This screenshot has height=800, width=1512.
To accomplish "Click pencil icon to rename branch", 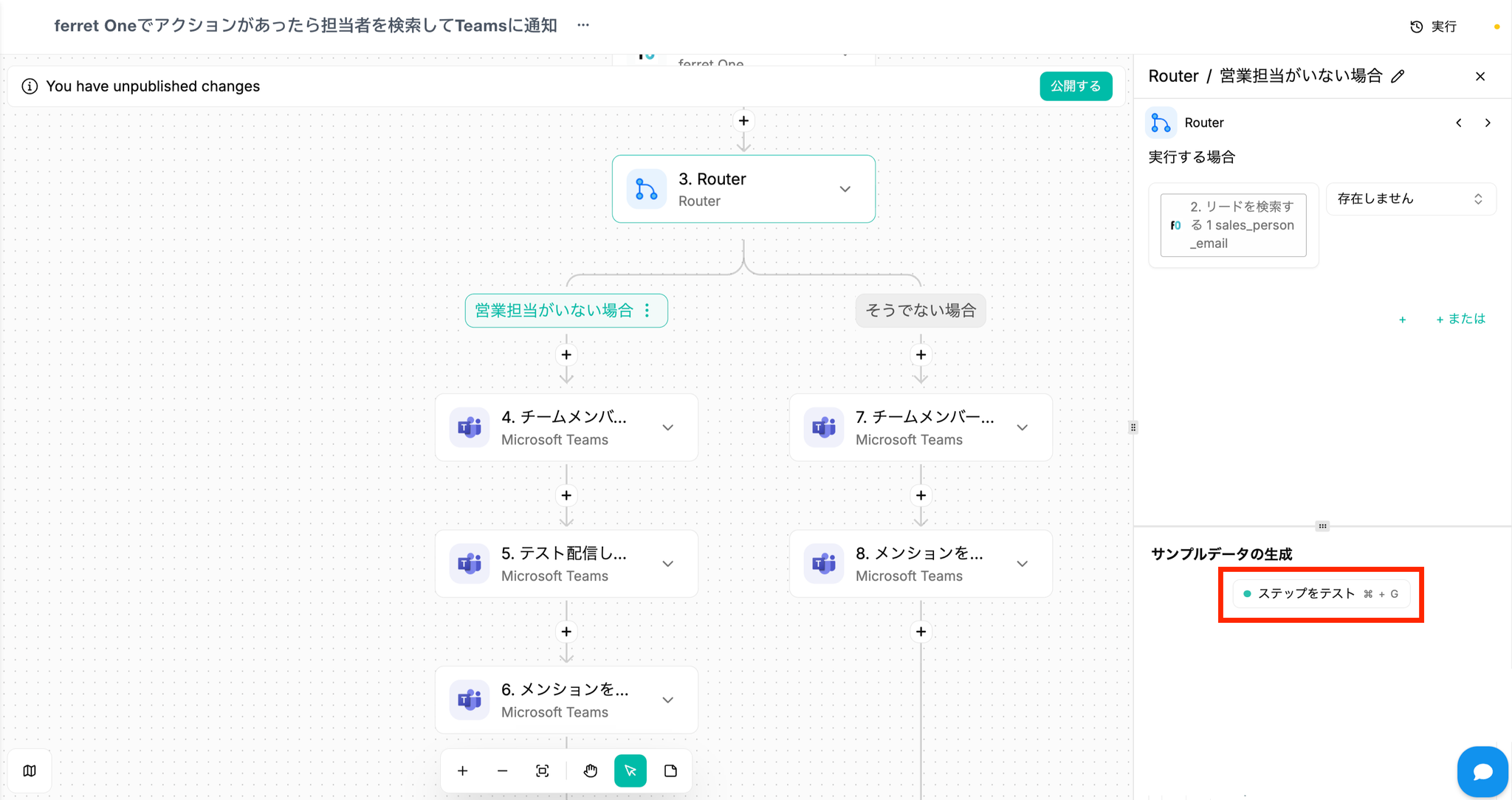I will [x=1398, y=76].
